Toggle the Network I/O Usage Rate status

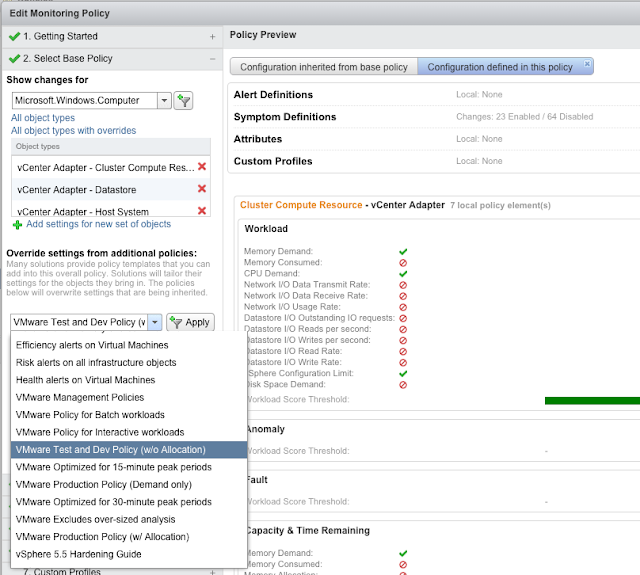[402, 306]
